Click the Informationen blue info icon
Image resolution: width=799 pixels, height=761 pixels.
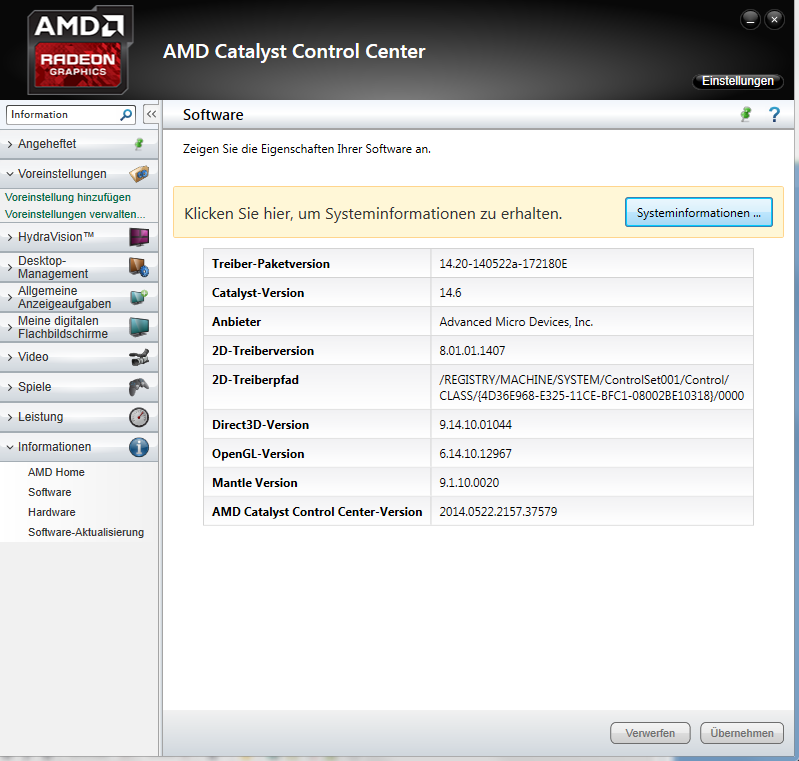click(x=139, y=447)
